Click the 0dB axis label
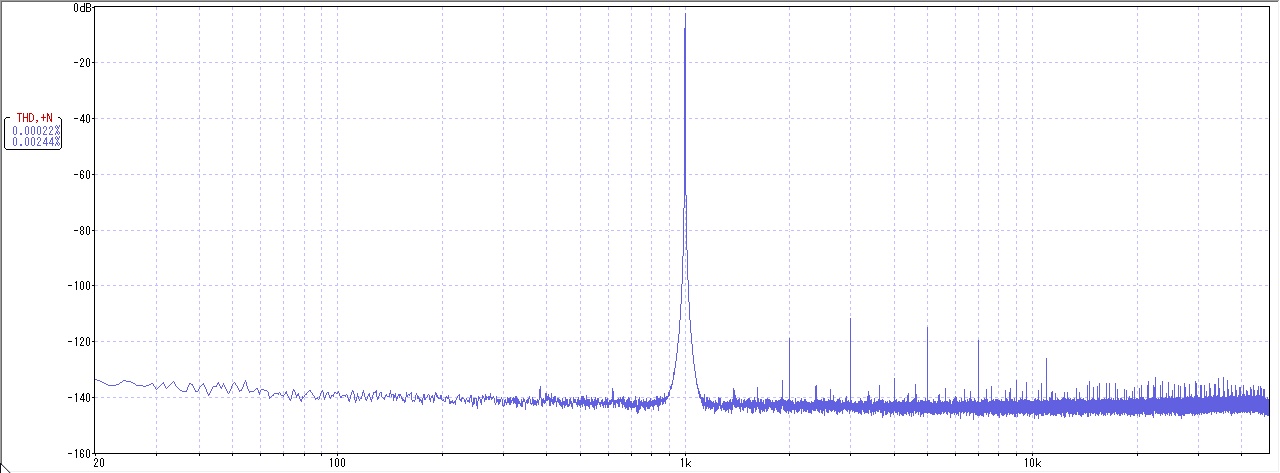 click(84, 8)
